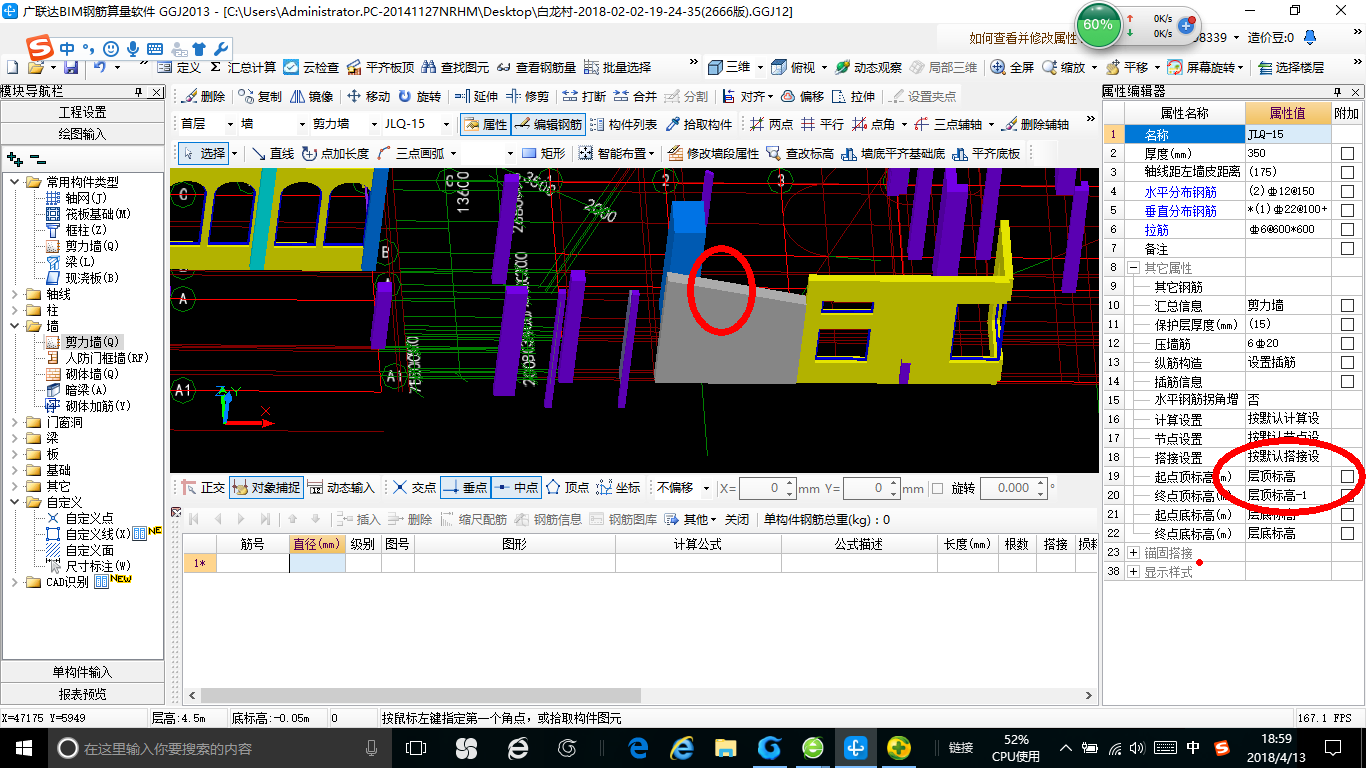Select the 合并 merge tool
This screenshot has width=1366, height=768.
coord(636,97)
